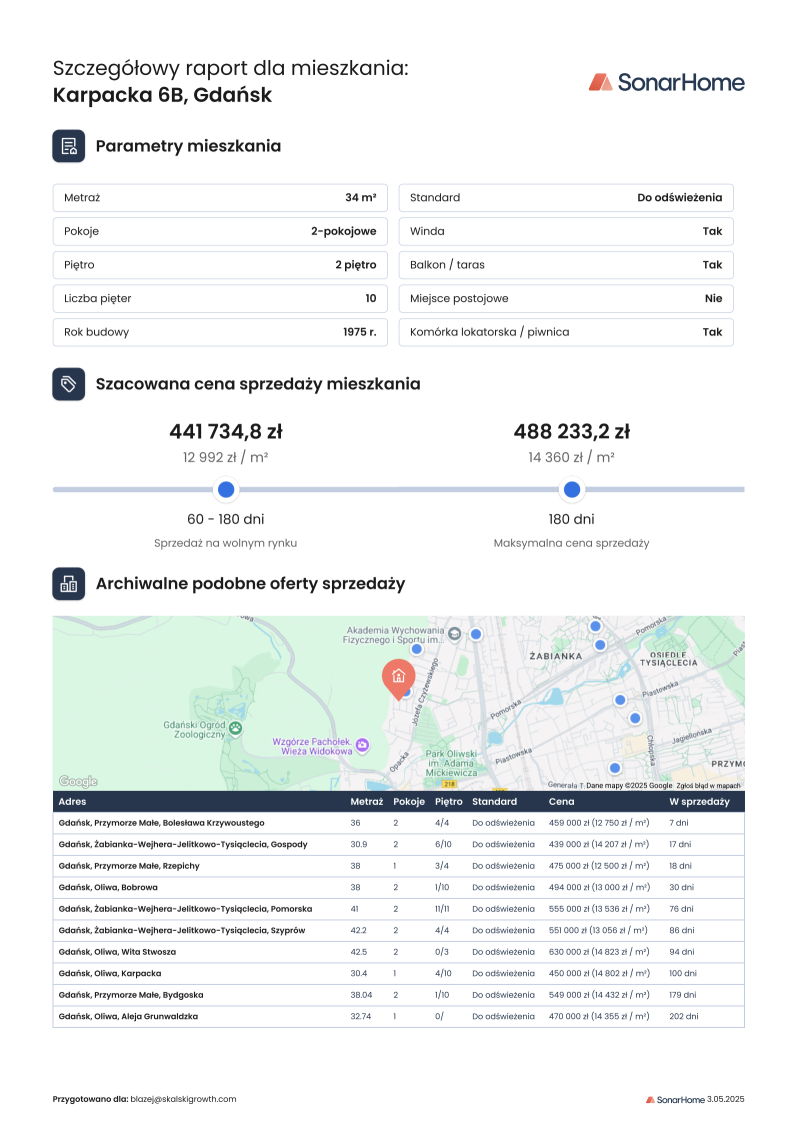Click the slider handle for maximum sale price
Screen dimensions: 795x1130
pyautogui.click(x=572, y=490)
